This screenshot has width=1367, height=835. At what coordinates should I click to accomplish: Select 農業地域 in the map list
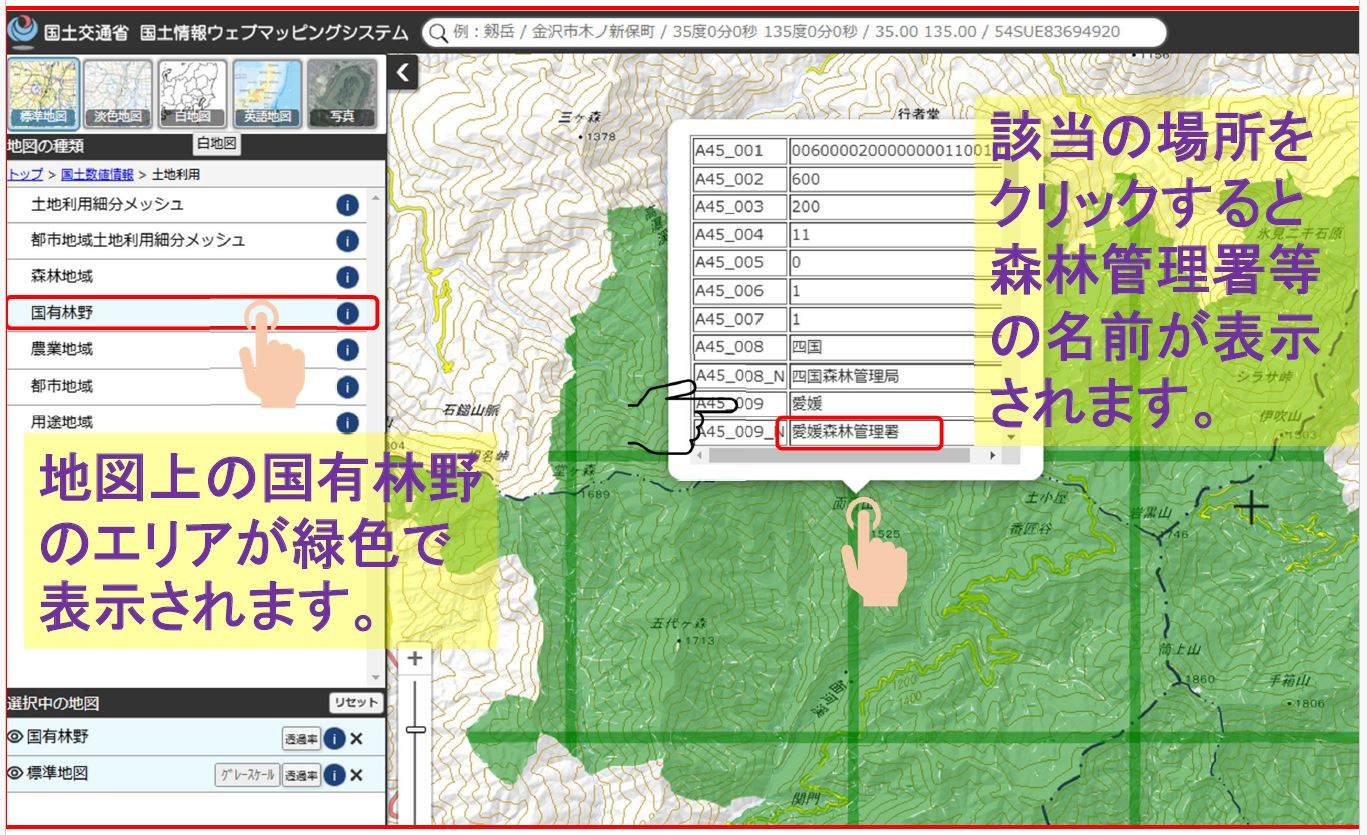pyautogui.click(x=186, y=349)
